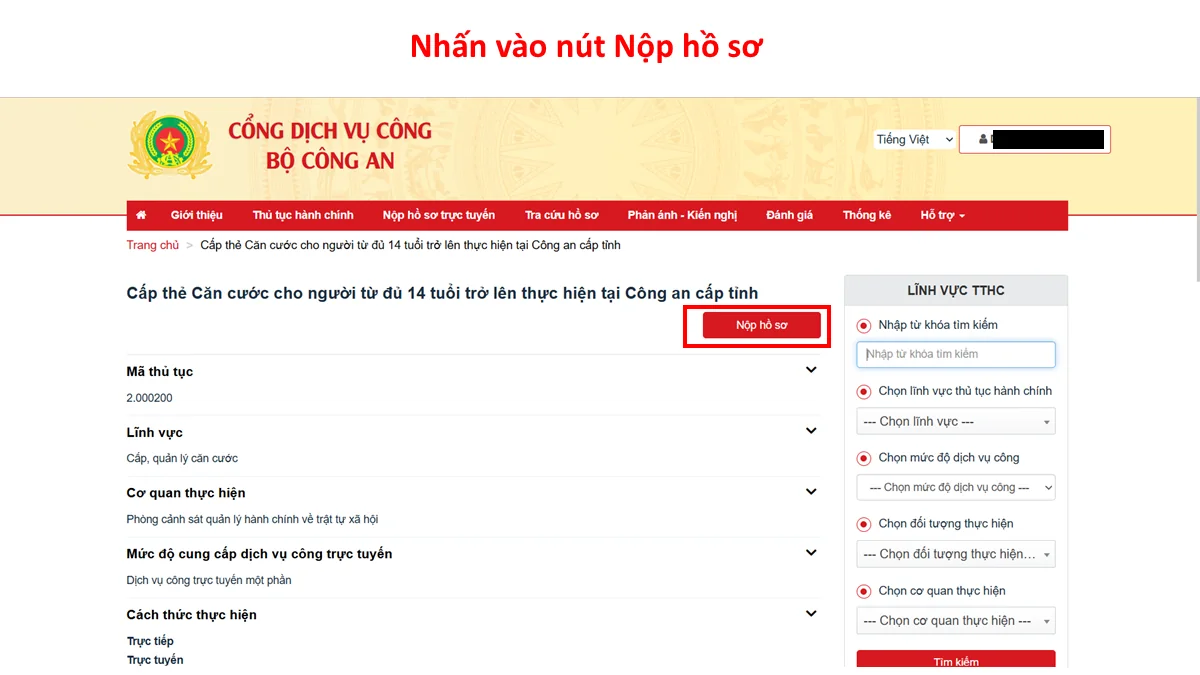Collapse Mức độ cung cấp dịch vụ section

click(811, 553)
